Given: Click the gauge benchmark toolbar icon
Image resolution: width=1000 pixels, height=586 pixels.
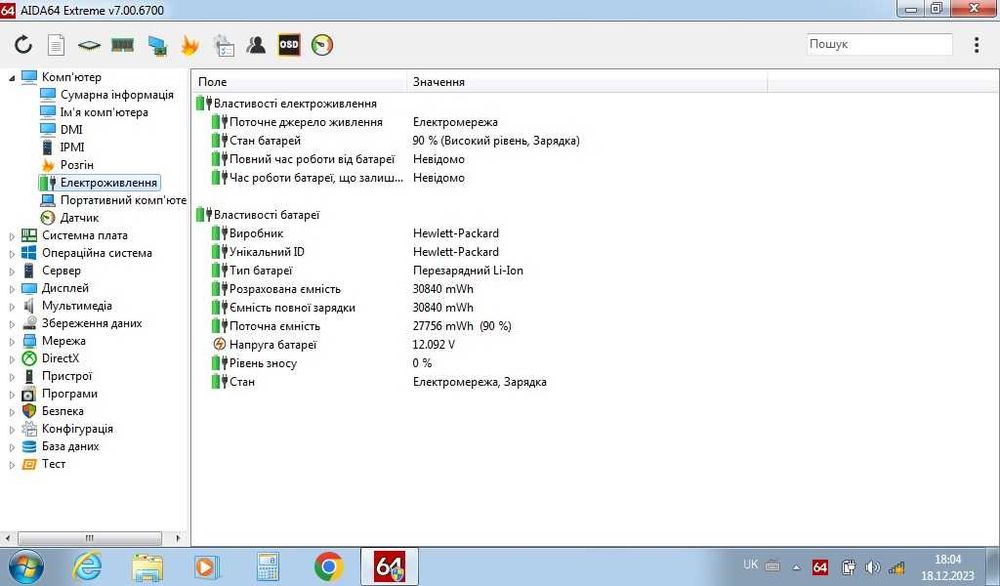Looking at the screenshot, I should (x=322, y=45).
